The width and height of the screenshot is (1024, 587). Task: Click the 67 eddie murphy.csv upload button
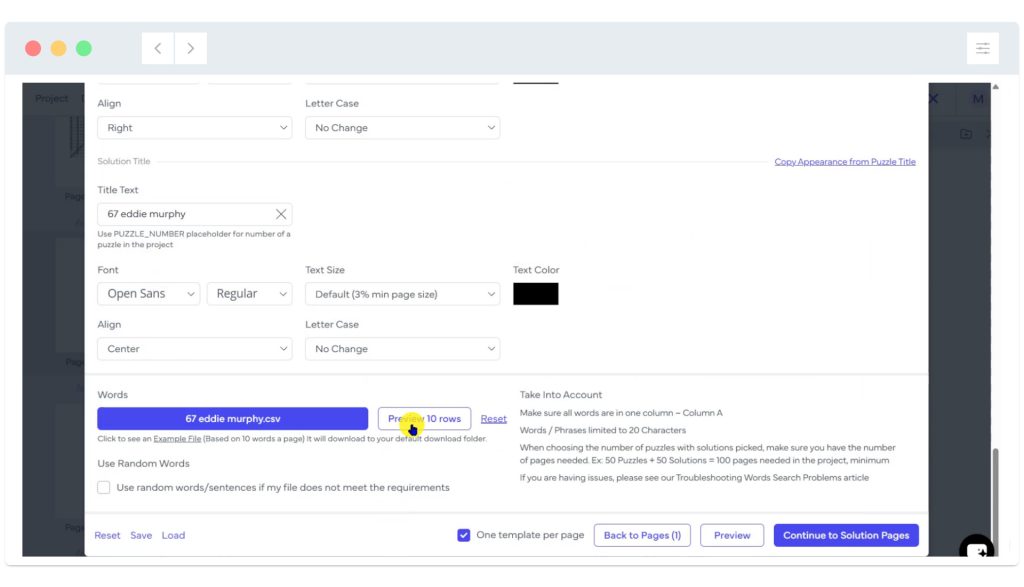click(x=232, y=419)
